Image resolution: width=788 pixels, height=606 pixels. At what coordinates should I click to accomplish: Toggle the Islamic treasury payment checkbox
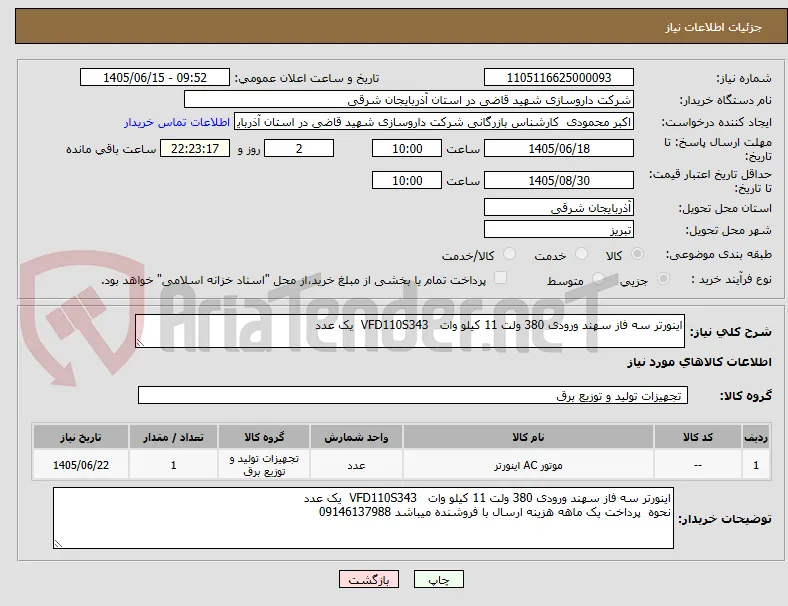pyautogui.click(x=501, y=278)
